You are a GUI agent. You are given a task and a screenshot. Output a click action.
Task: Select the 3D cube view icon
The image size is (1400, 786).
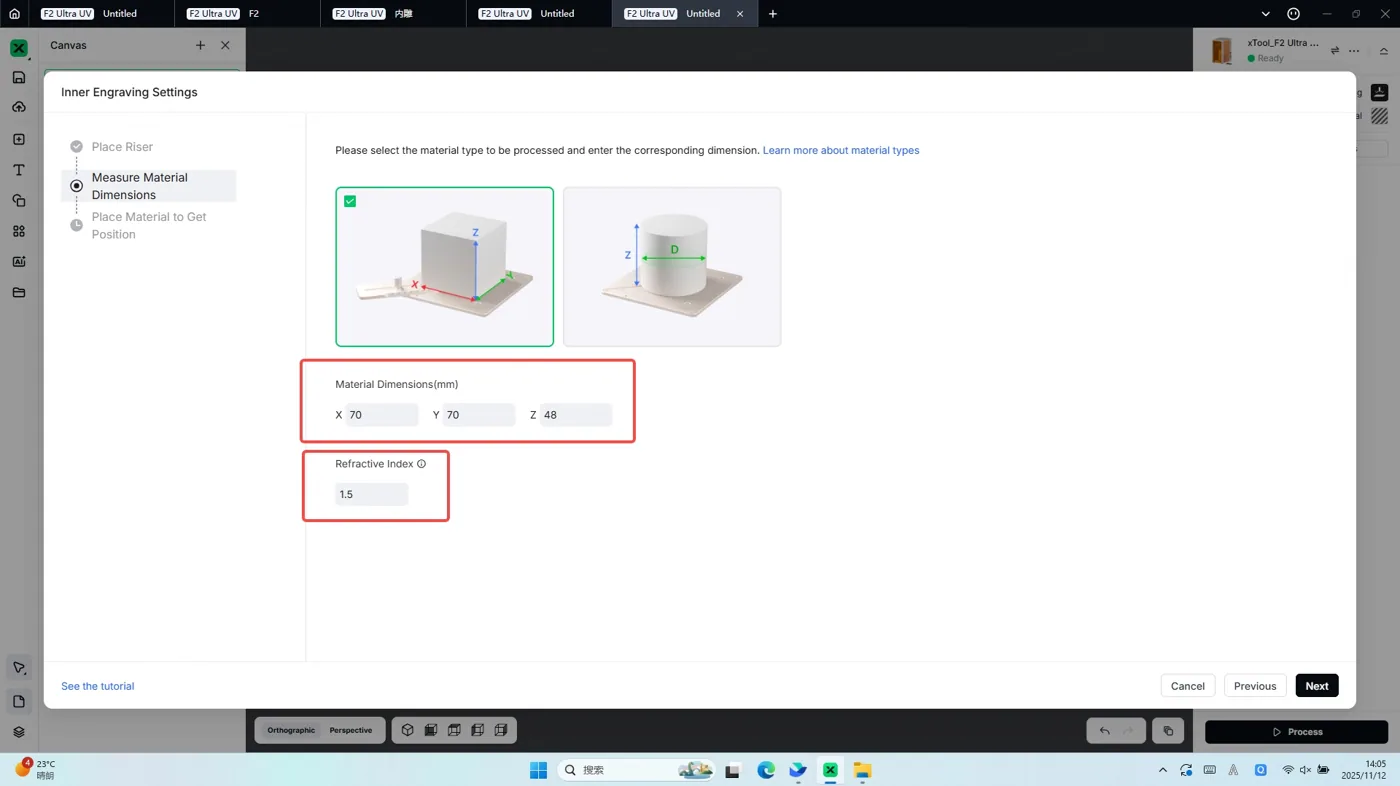407,730
